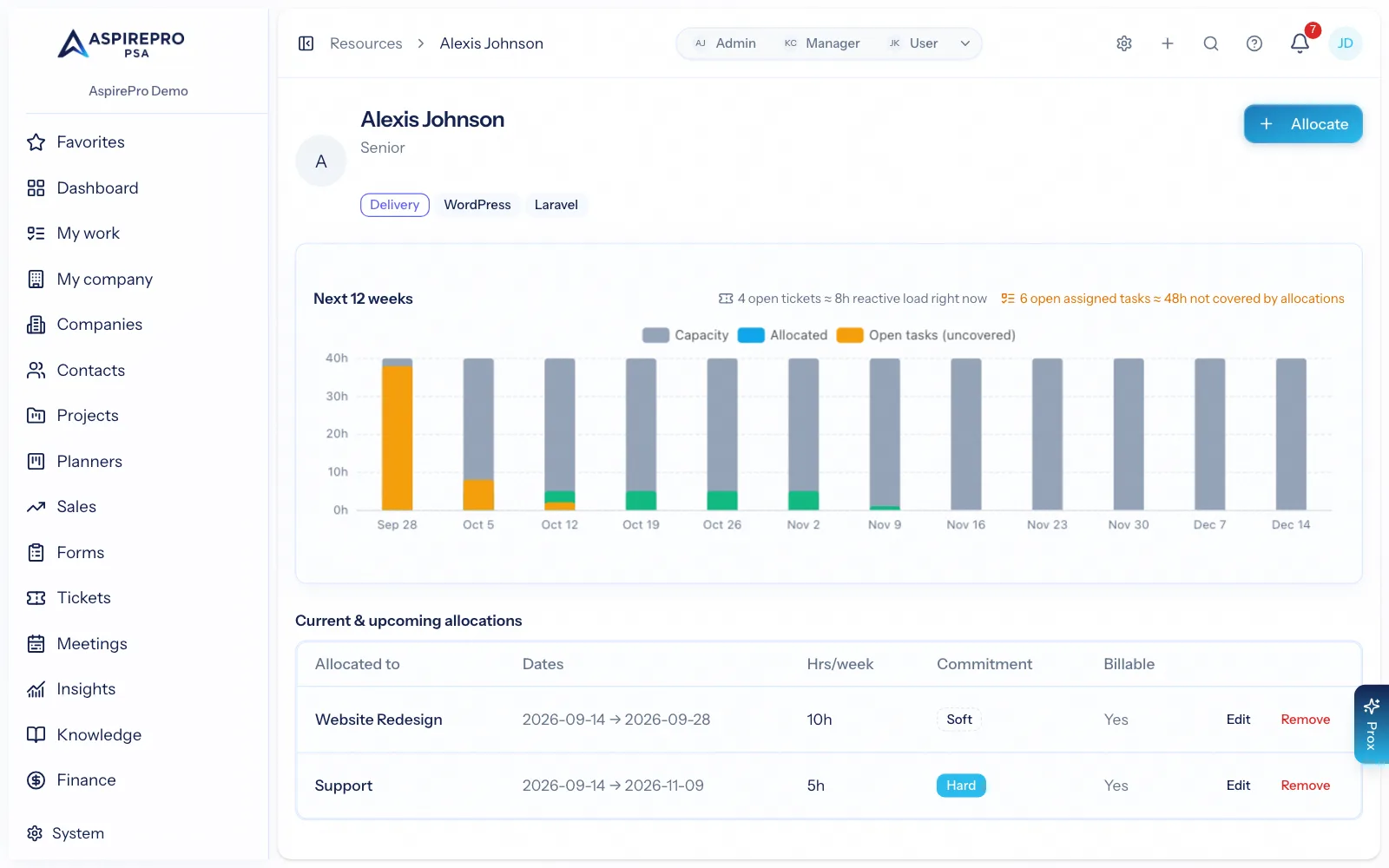Expand the role switcher dropdown chevron
This screenshot has width=1389, height=868.
pos(964,43)
